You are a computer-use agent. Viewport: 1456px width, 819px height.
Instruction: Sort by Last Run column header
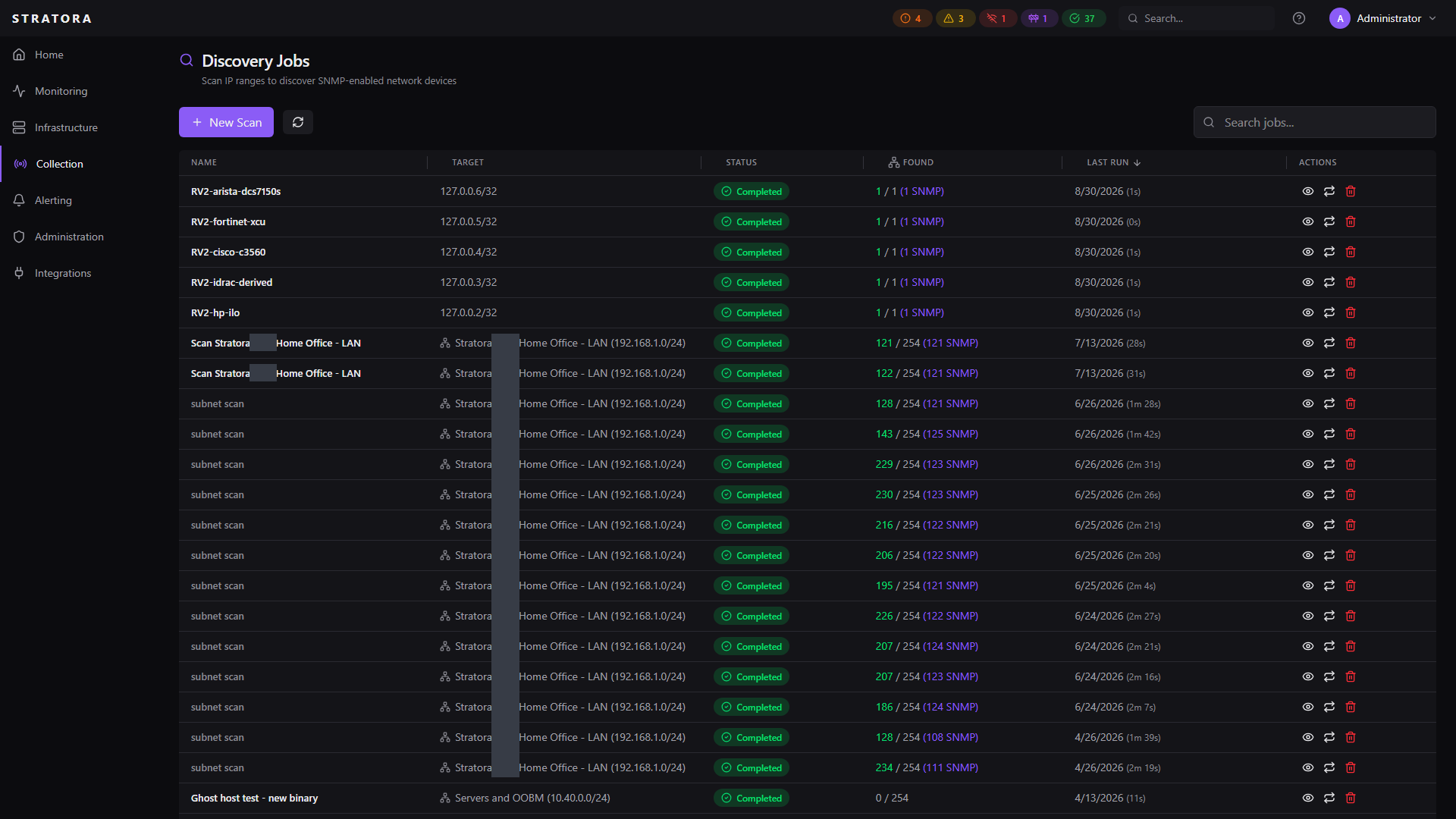pyautogui.click(x=1113, y=162)
